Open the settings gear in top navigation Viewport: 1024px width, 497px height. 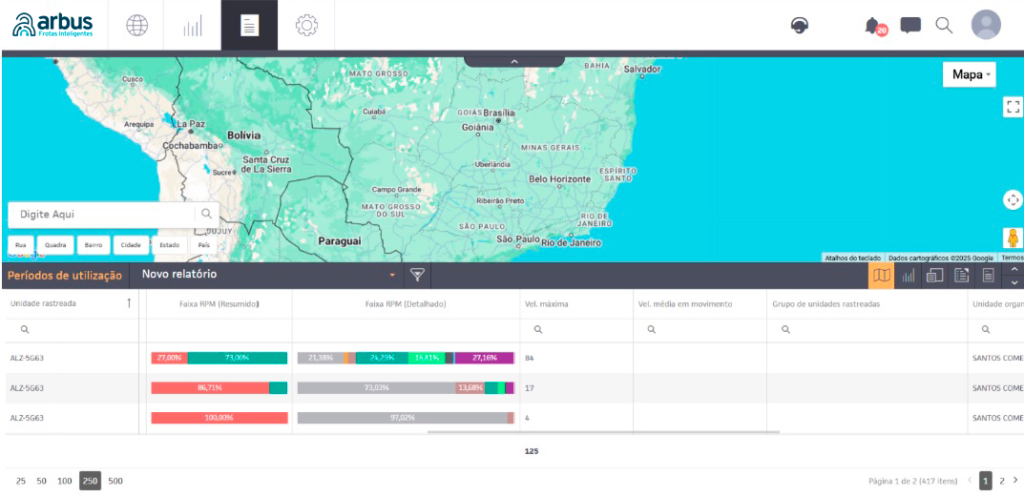point(306,26)
